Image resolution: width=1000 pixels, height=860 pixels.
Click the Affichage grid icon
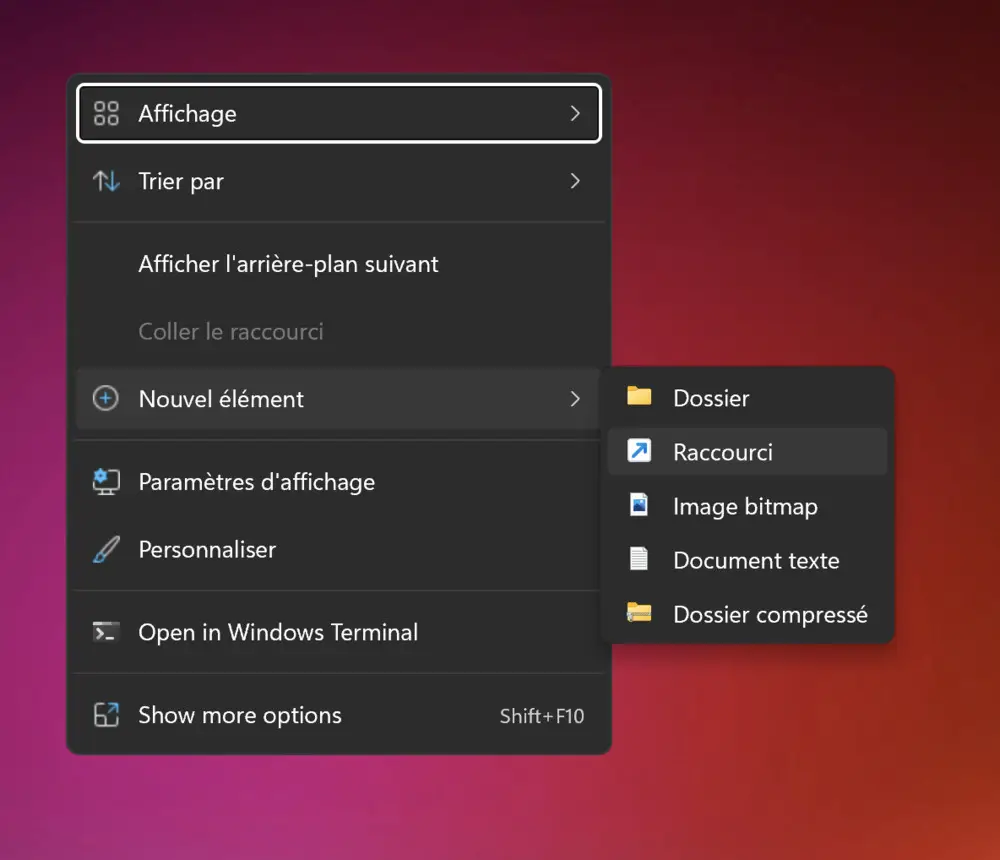coord(106,114)
